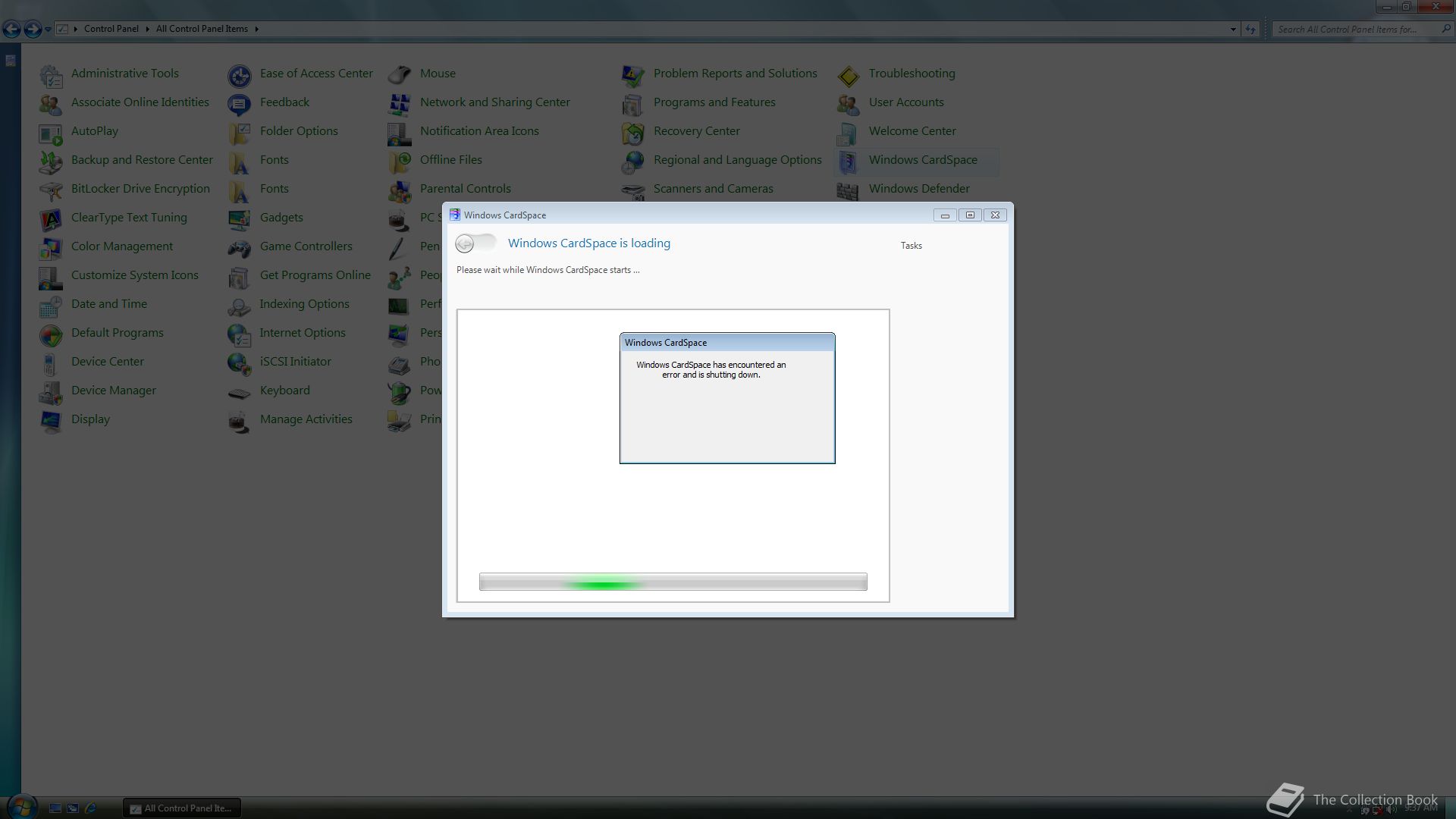Launch Internet Explorer from quick launch
This screenshot has height=819, width=1456.
coord(90,808)
